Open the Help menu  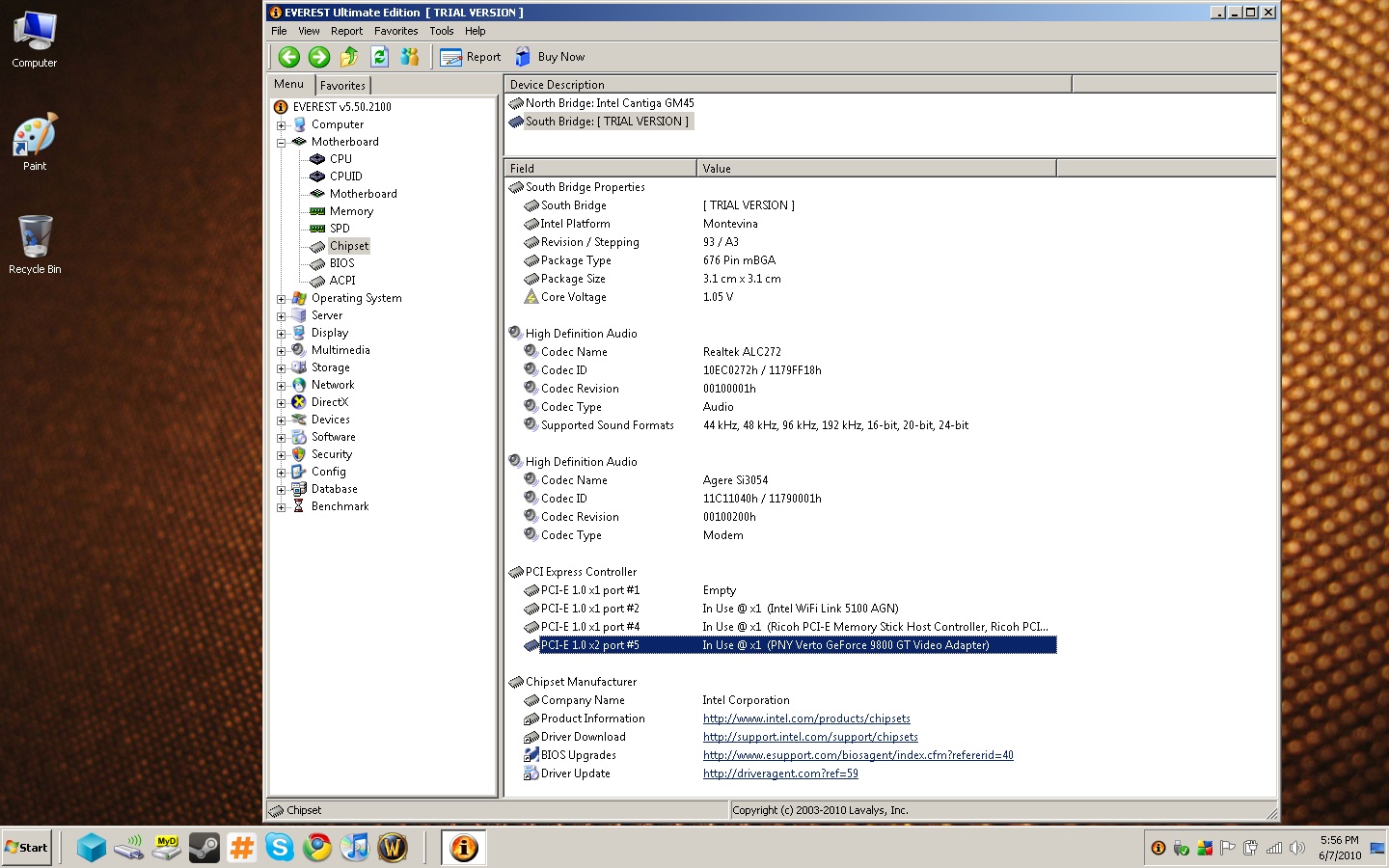pyautogui.click(x=476, y=31)
